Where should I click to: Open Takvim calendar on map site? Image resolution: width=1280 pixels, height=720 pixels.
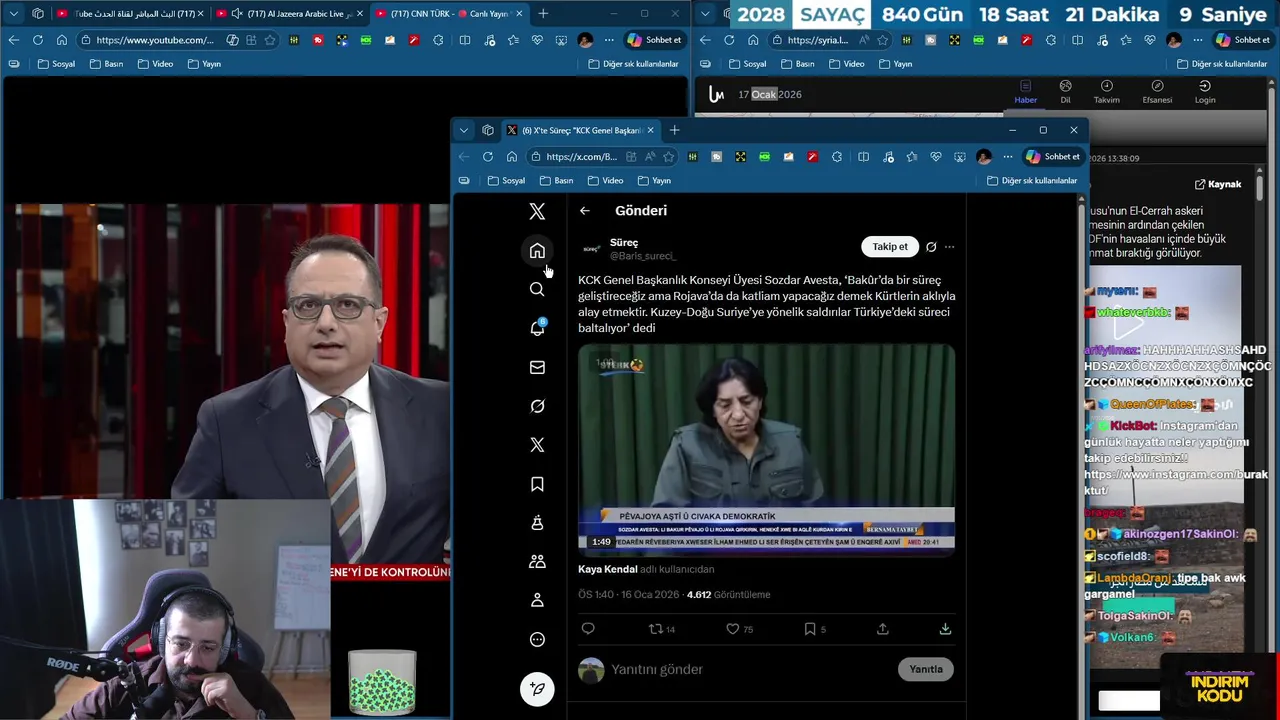point(1106,92)
